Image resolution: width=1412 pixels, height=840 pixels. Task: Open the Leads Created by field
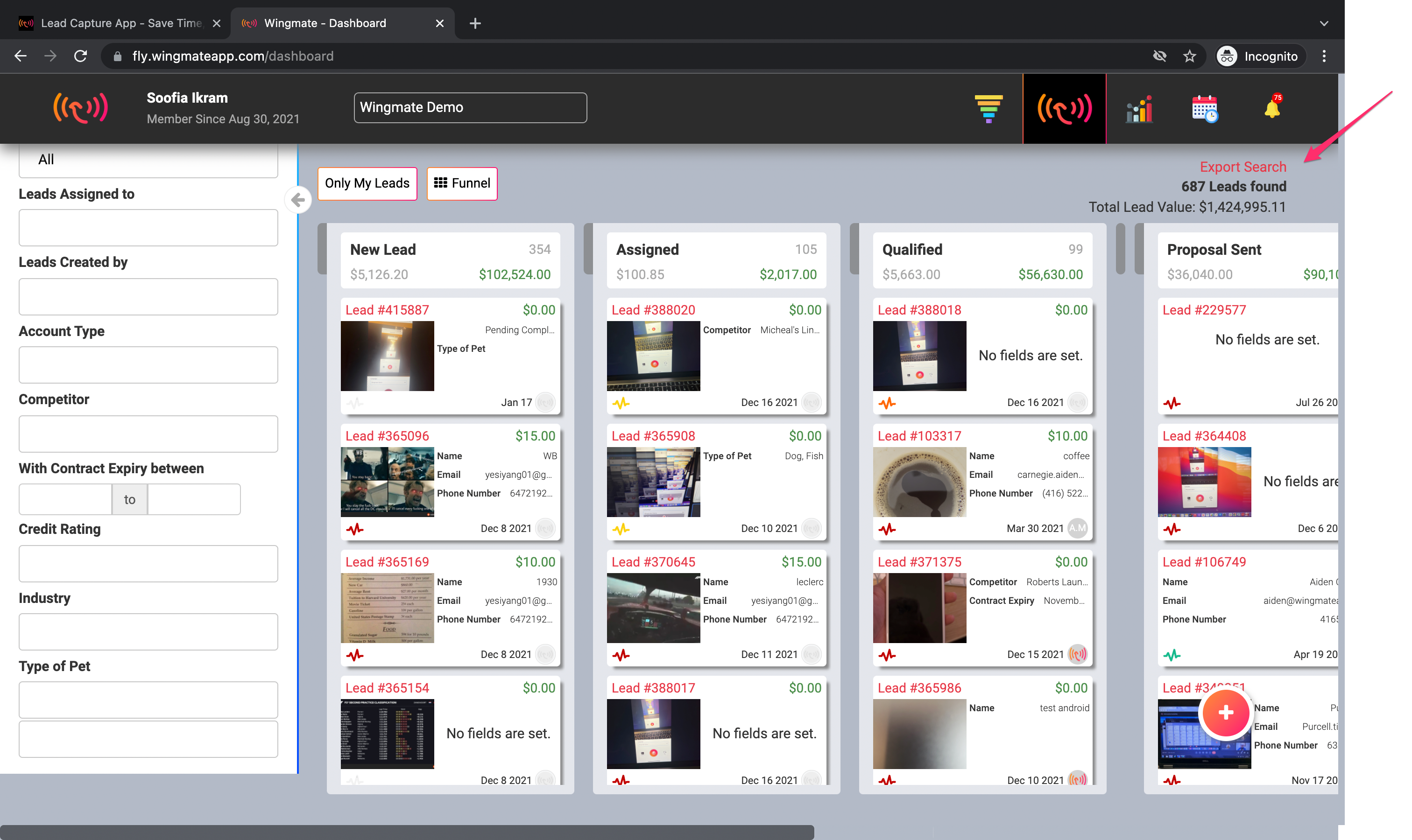tap(148, 297)
